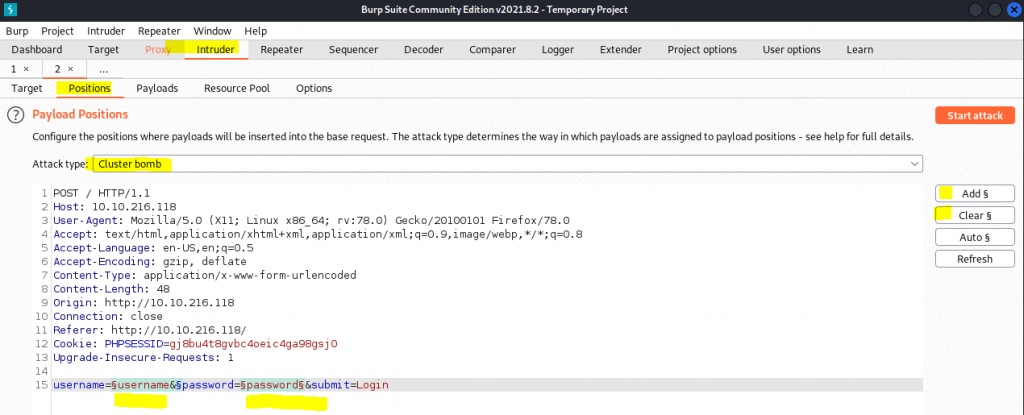
Task: Click the Add § button
Action: tap(974, 193)
